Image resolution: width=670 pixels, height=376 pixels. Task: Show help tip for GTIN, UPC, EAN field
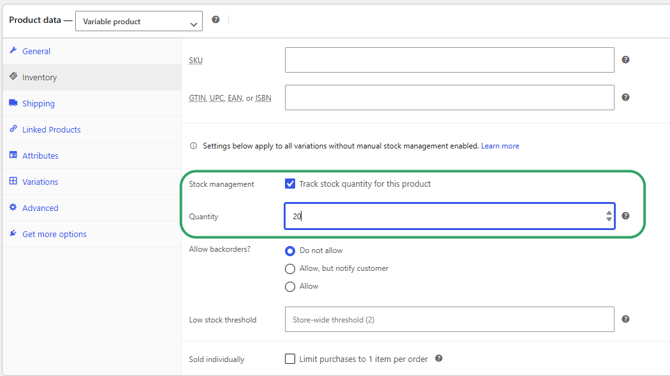pyautogui.click(x=626, y=97)
